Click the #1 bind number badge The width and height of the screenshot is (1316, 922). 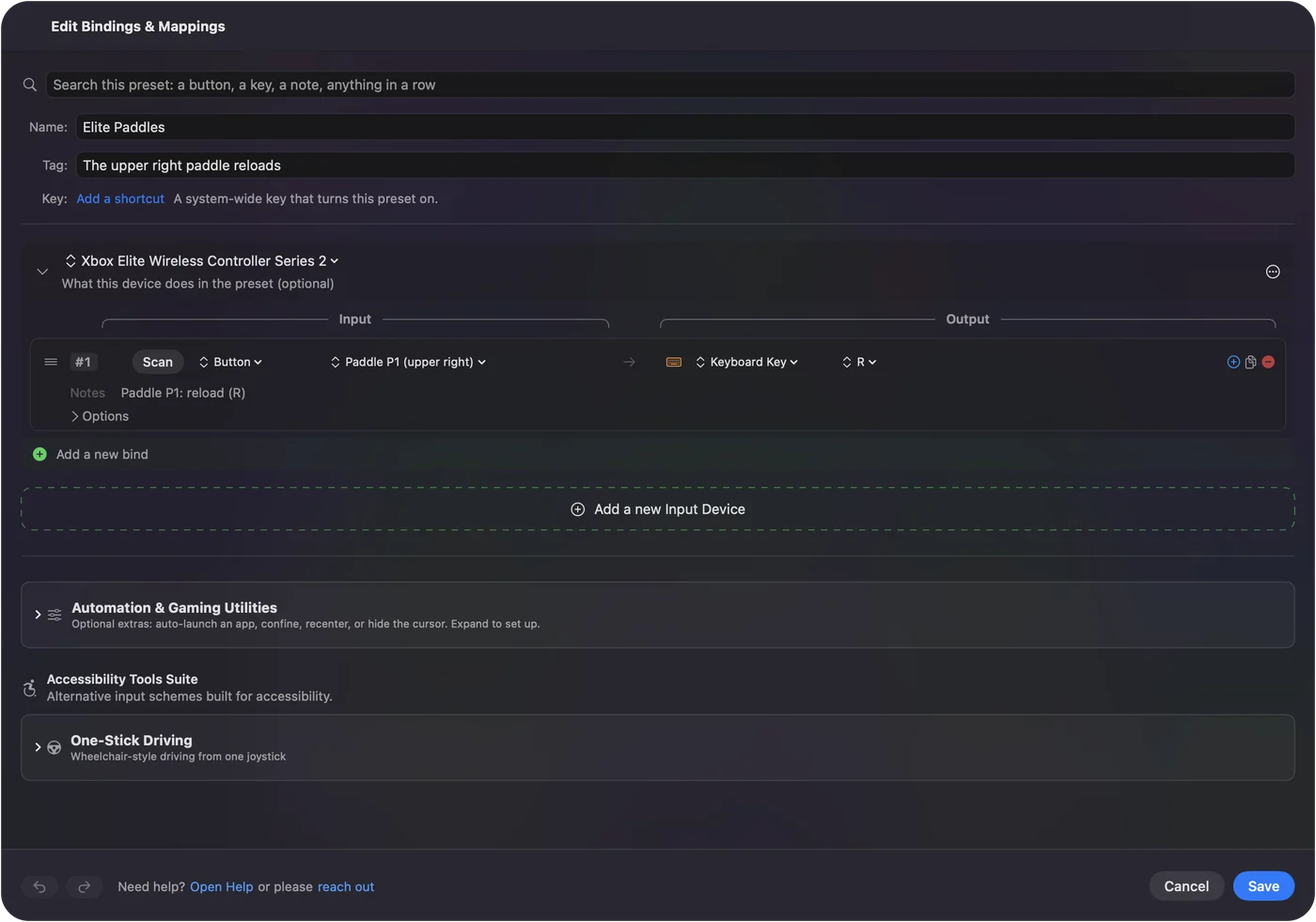point(84,362)
